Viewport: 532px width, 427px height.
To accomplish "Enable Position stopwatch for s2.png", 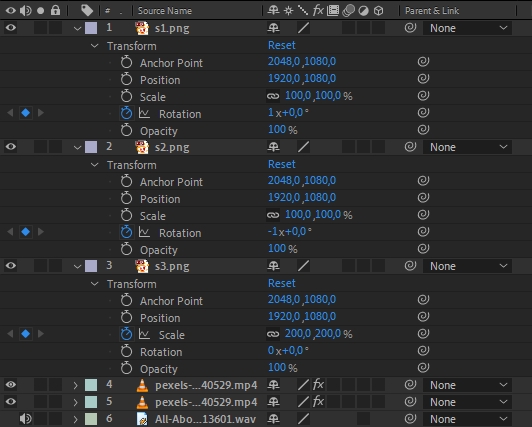I will coord(127,198).
